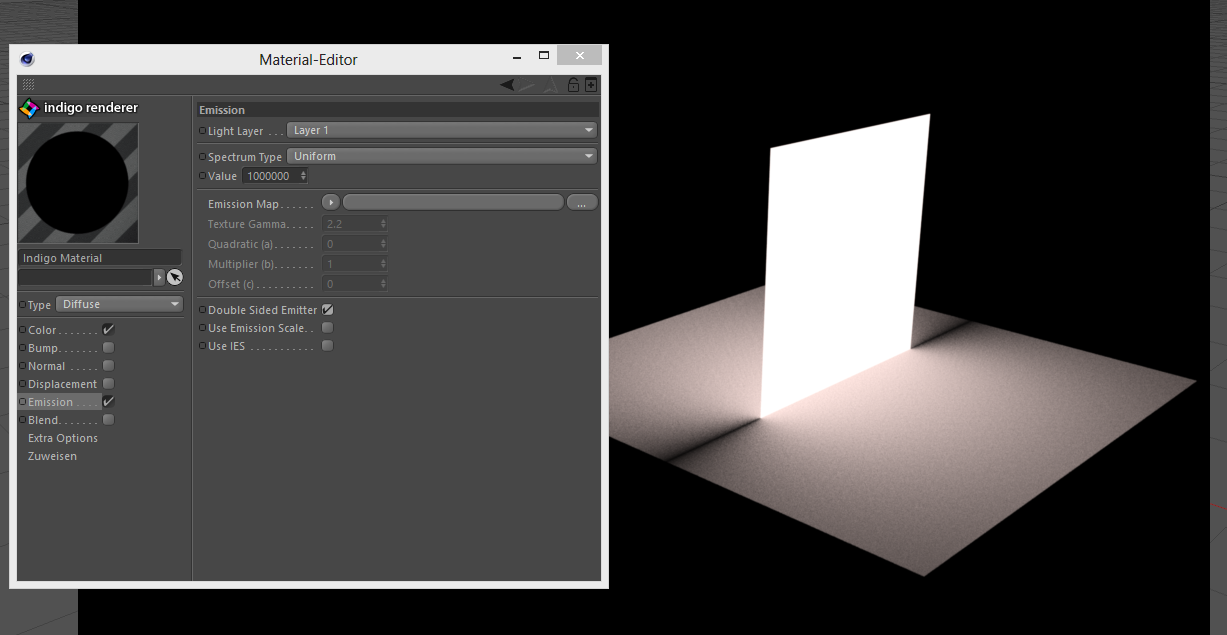Disable the Double Sided Emitter checkbox

click(327, 310)
